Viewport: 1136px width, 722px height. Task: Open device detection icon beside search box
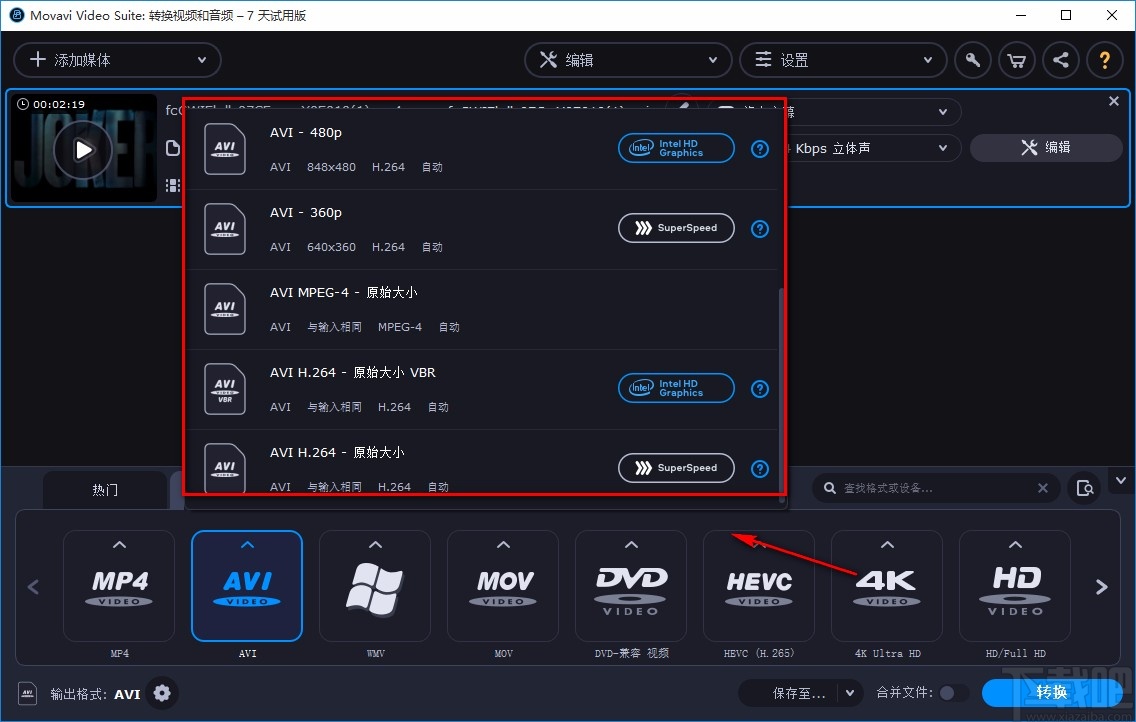point(1085,488)
